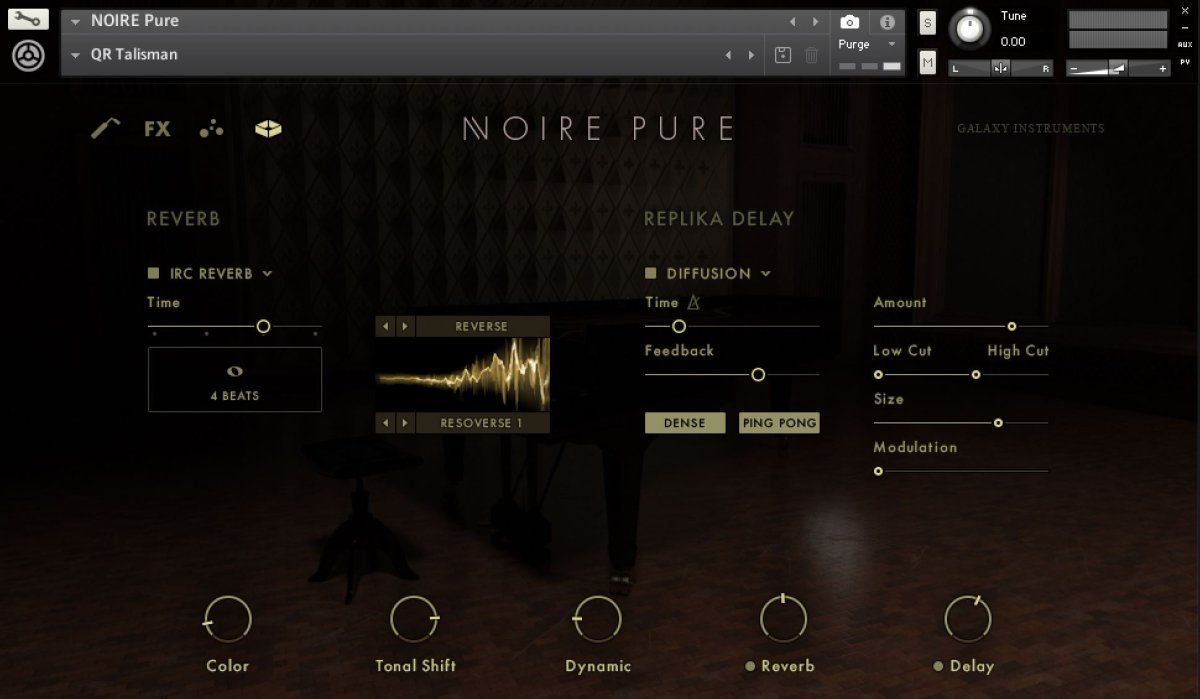The image size is (1200, 699).
Task: Adjust the Modulation slider handle
Action: [x=878, y=470]
